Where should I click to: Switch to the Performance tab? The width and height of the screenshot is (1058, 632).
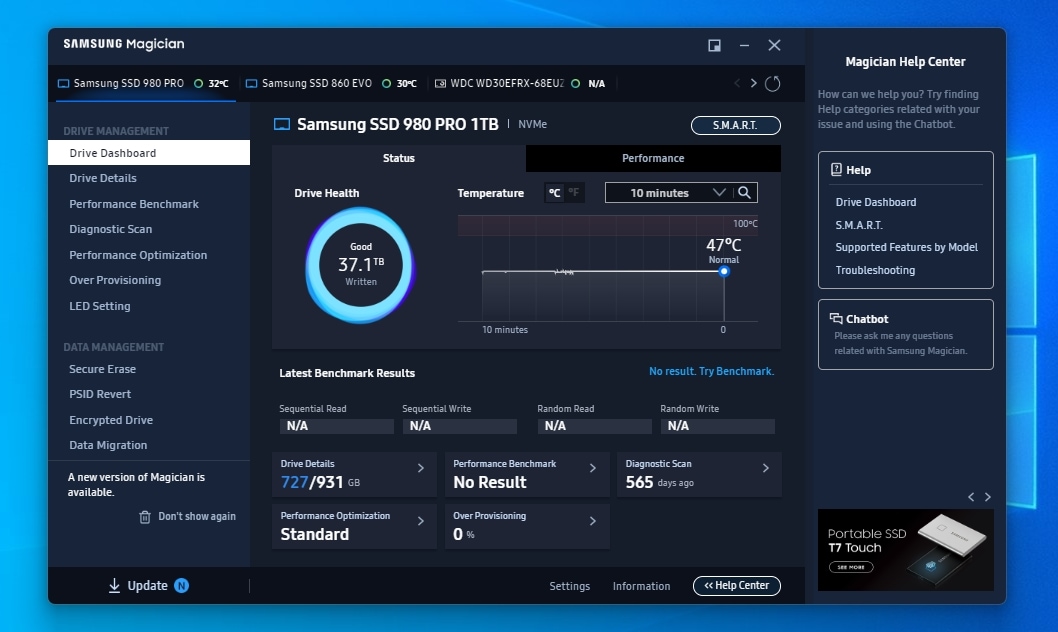[x=653, y=158]
